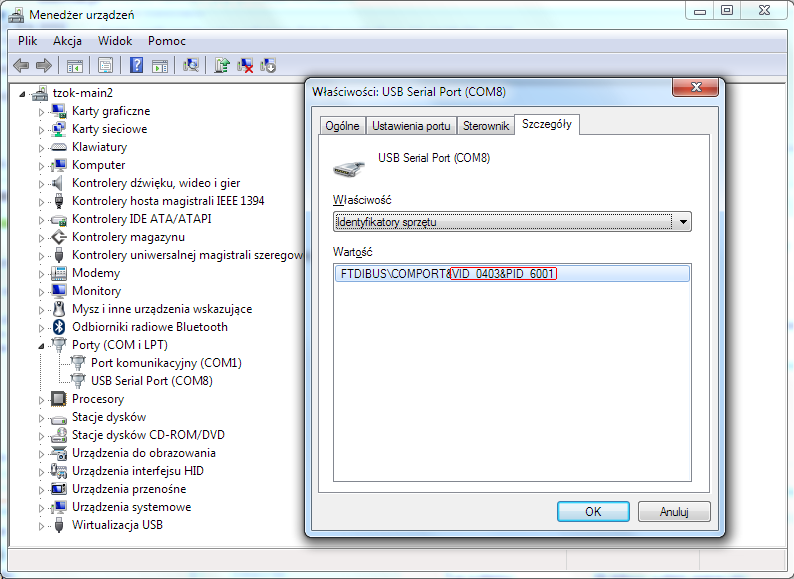The height and width of the screenshot is (579, 794).
Task: Open the Akcja menu
Action: pos(67,41)
